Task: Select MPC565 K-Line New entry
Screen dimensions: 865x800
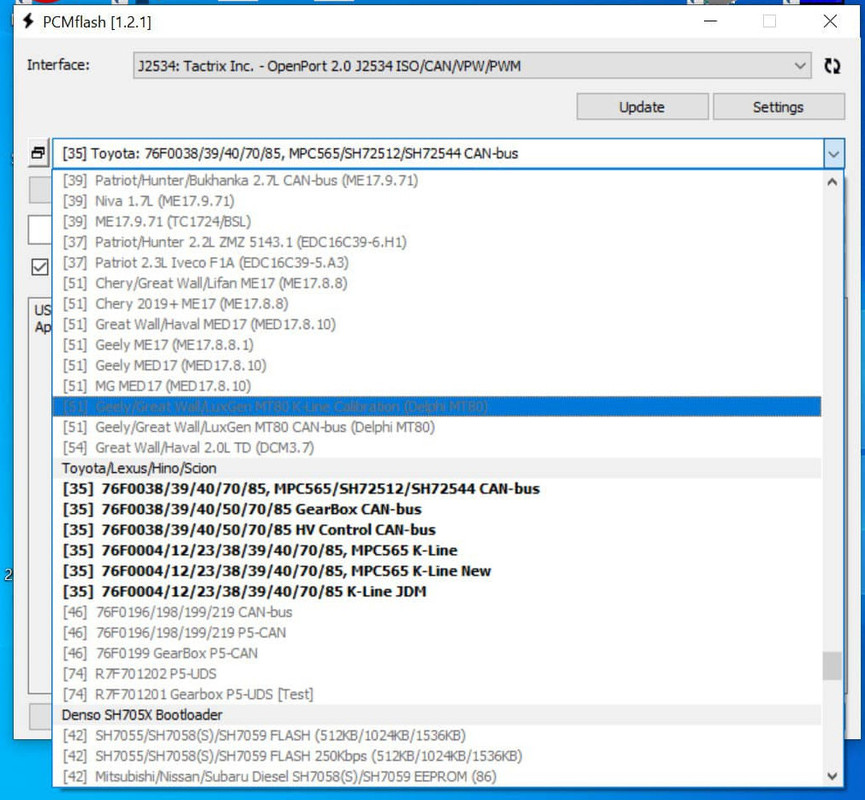Action: (436, 571)
